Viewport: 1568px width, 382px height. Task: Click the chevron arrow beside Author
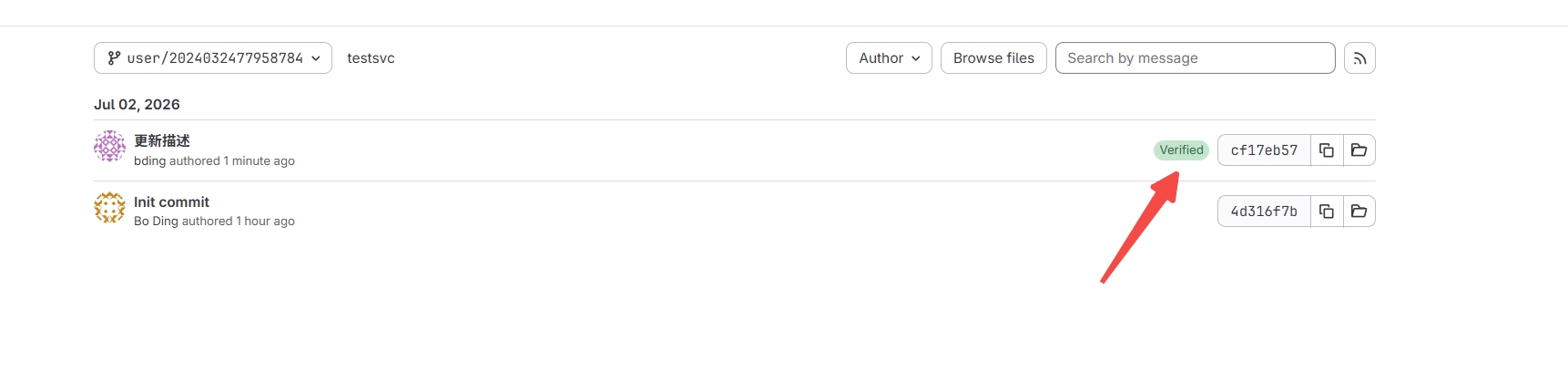click(916, 58)
